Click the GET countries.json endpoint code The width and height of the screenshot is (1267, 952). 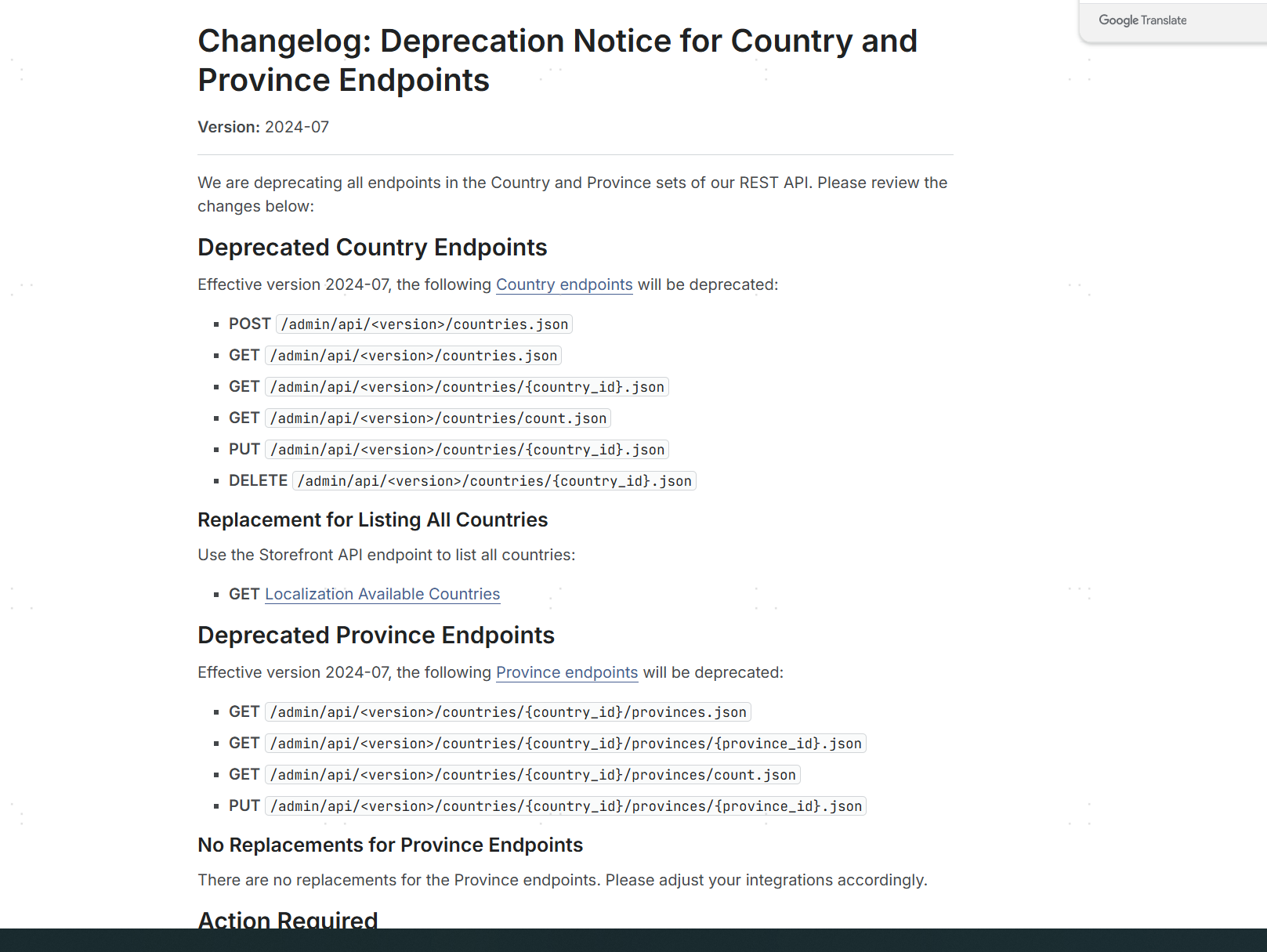point(414,356)
